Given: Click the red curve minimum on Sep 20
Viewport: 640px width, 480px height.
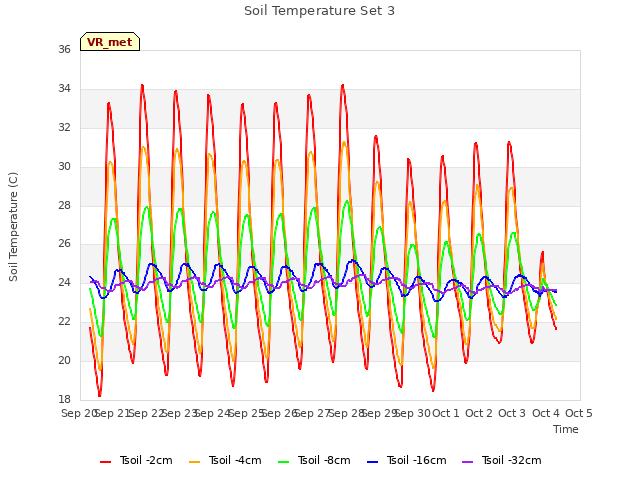Looking at the screenshot, I should (99, 396).
